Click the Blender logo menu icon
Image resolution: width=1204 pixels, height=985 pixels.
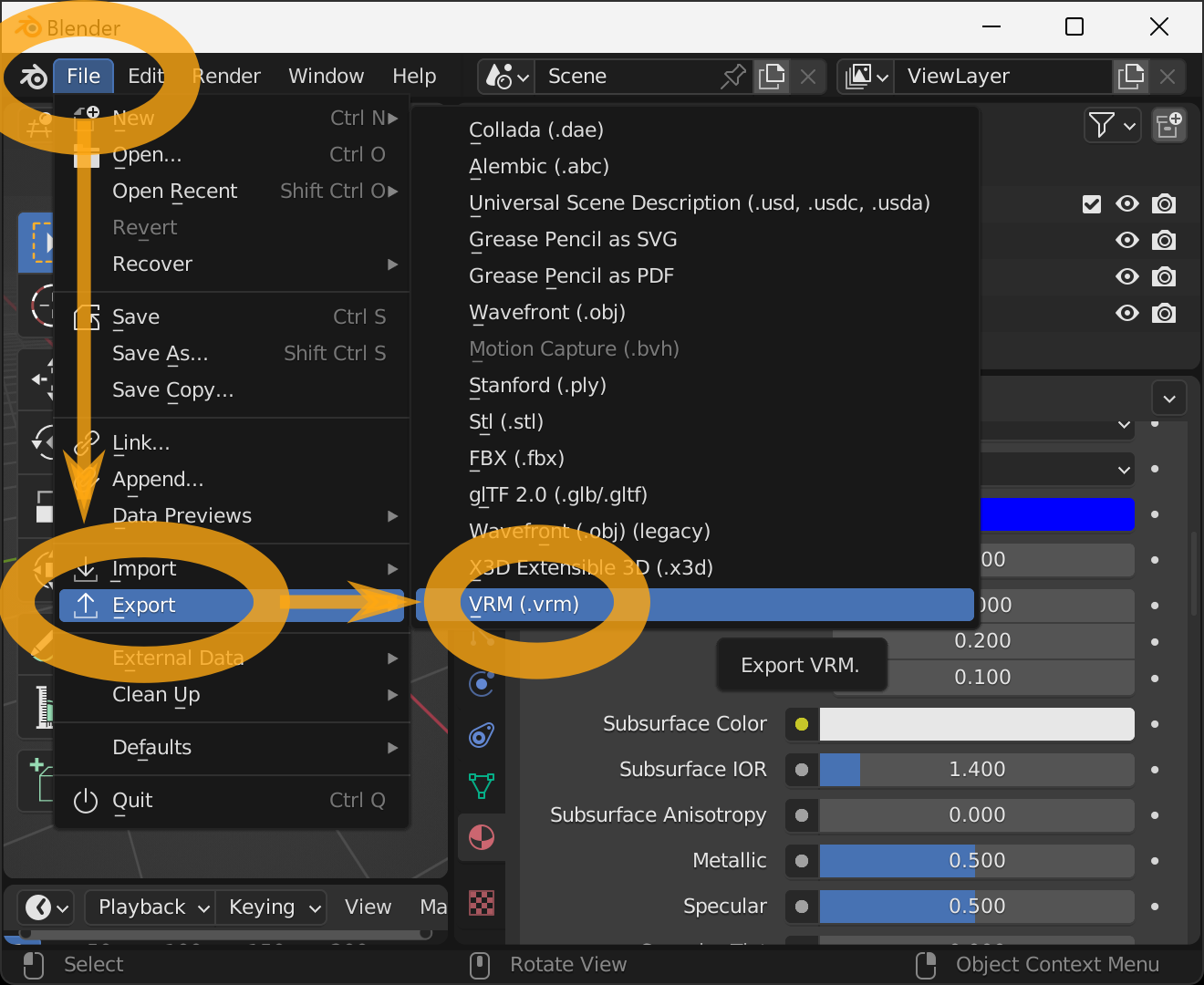[33, 77]
